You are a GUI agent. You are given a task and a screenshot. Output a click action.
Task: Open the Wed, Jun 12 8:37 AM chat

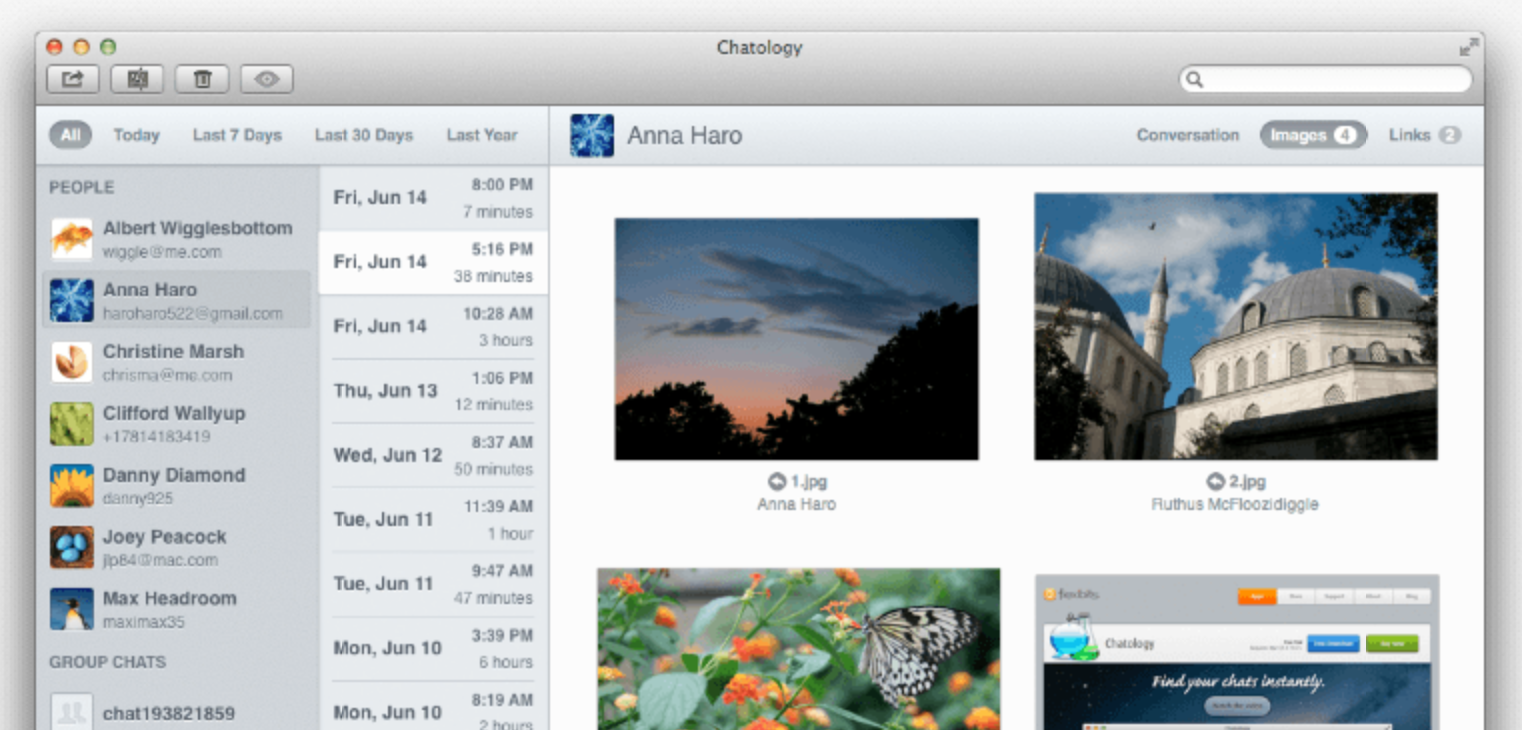(433, 455)
